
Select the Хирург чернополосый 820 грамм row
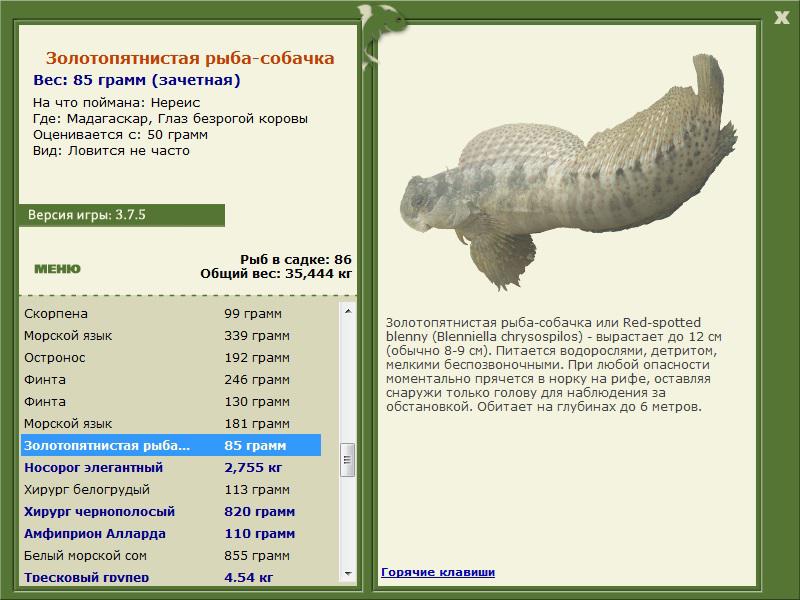[x=171, y=511]
